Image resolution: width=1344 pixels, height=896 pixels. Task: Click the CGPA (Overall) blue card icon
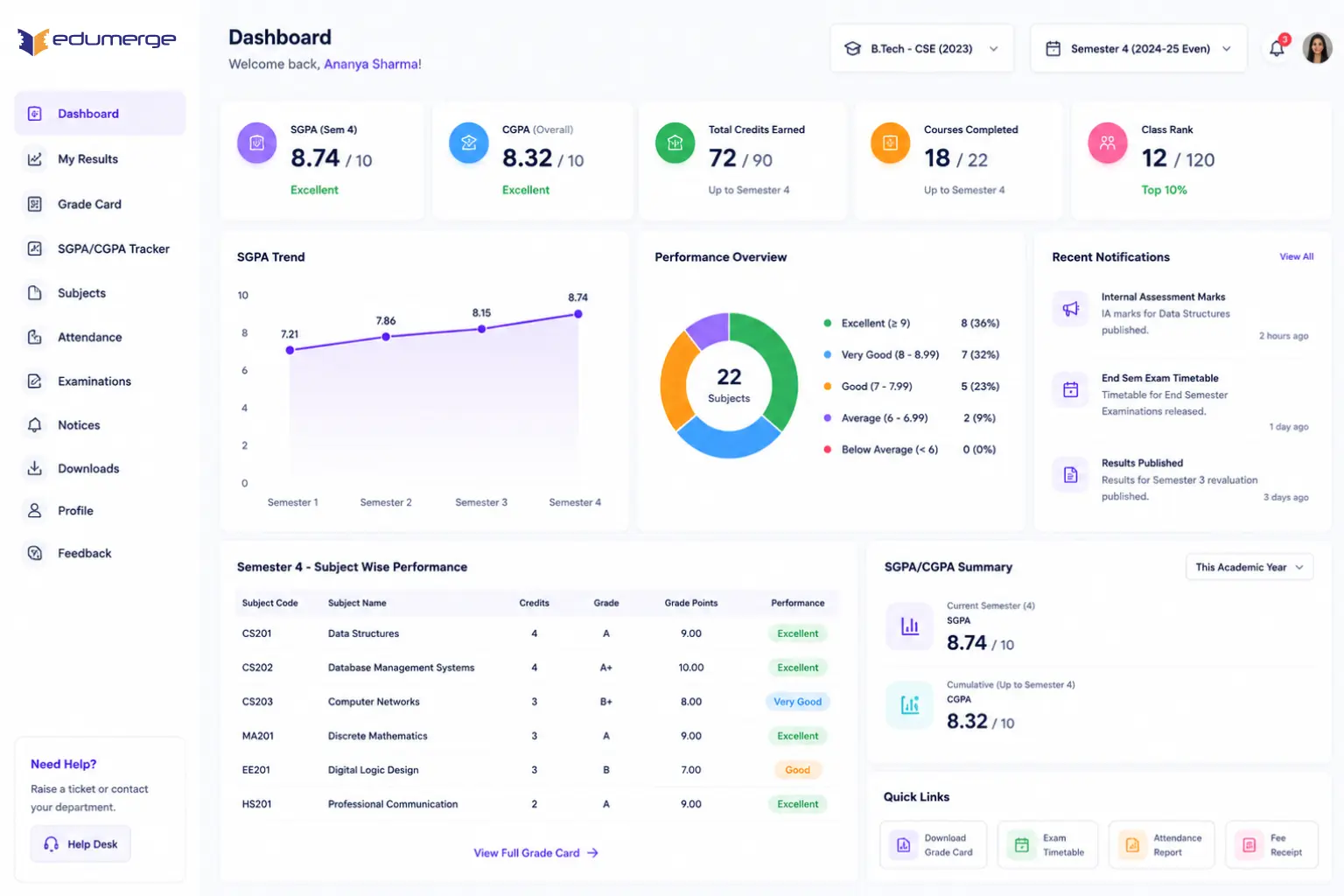pyautogui.click(x=469, y=143)
